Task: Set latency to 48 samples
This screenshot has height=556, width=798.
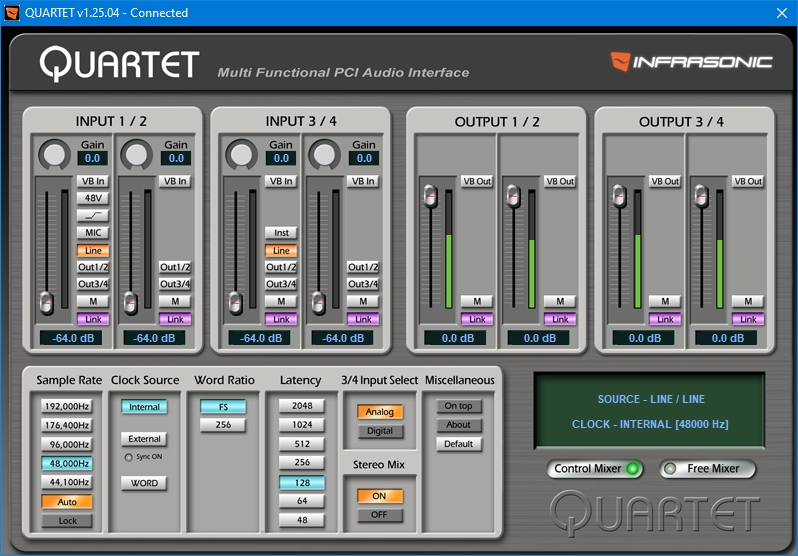Action: click(302, 520)
